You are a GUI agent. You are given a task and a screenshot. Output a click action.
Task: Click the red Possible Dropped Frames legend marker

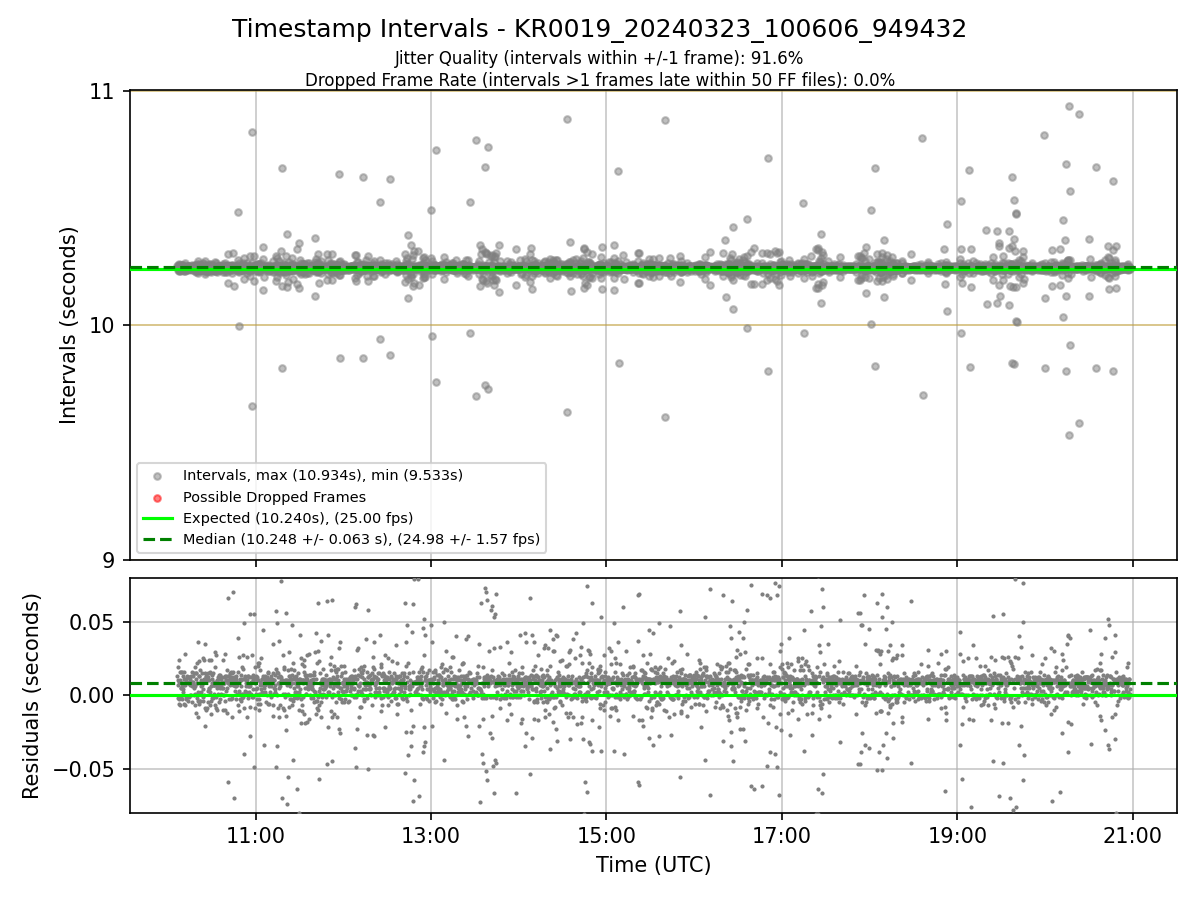click(157, 497)
